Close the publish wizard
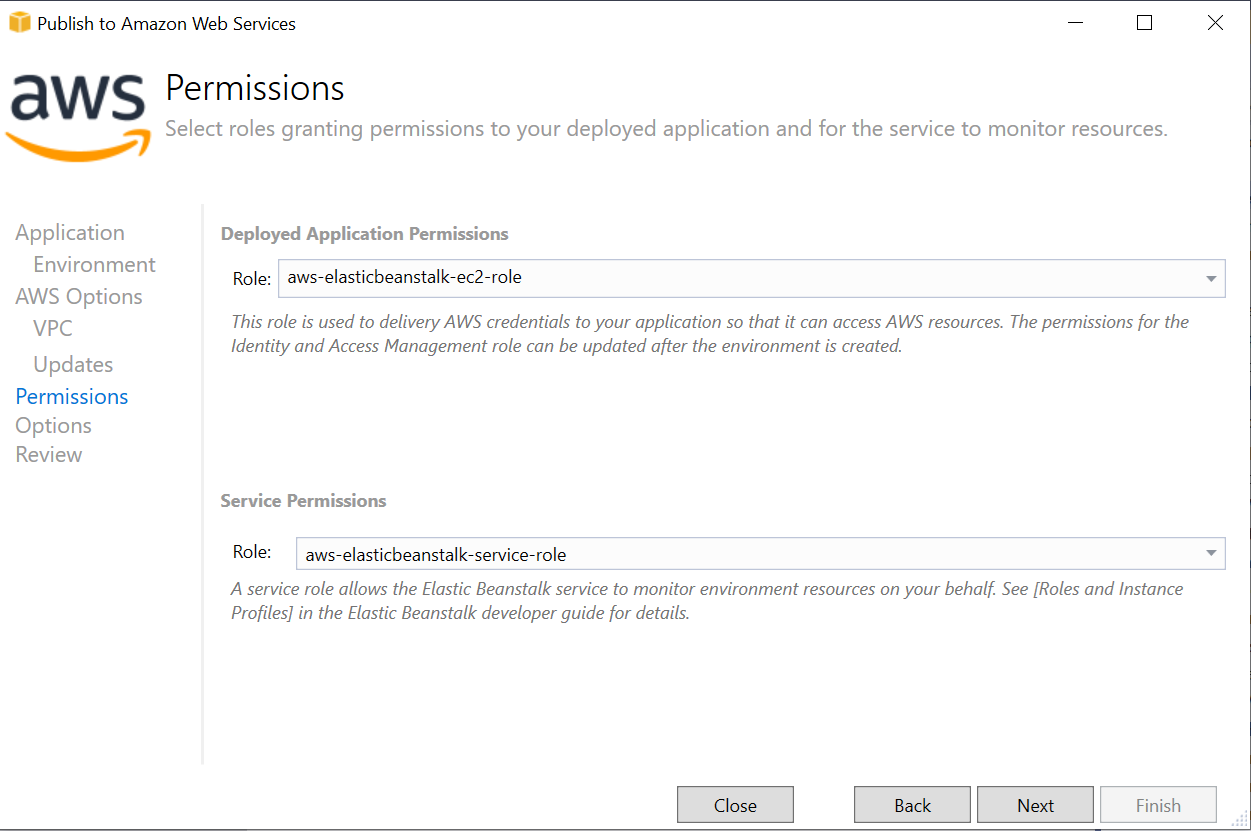1251x831 pixels. 735,804
